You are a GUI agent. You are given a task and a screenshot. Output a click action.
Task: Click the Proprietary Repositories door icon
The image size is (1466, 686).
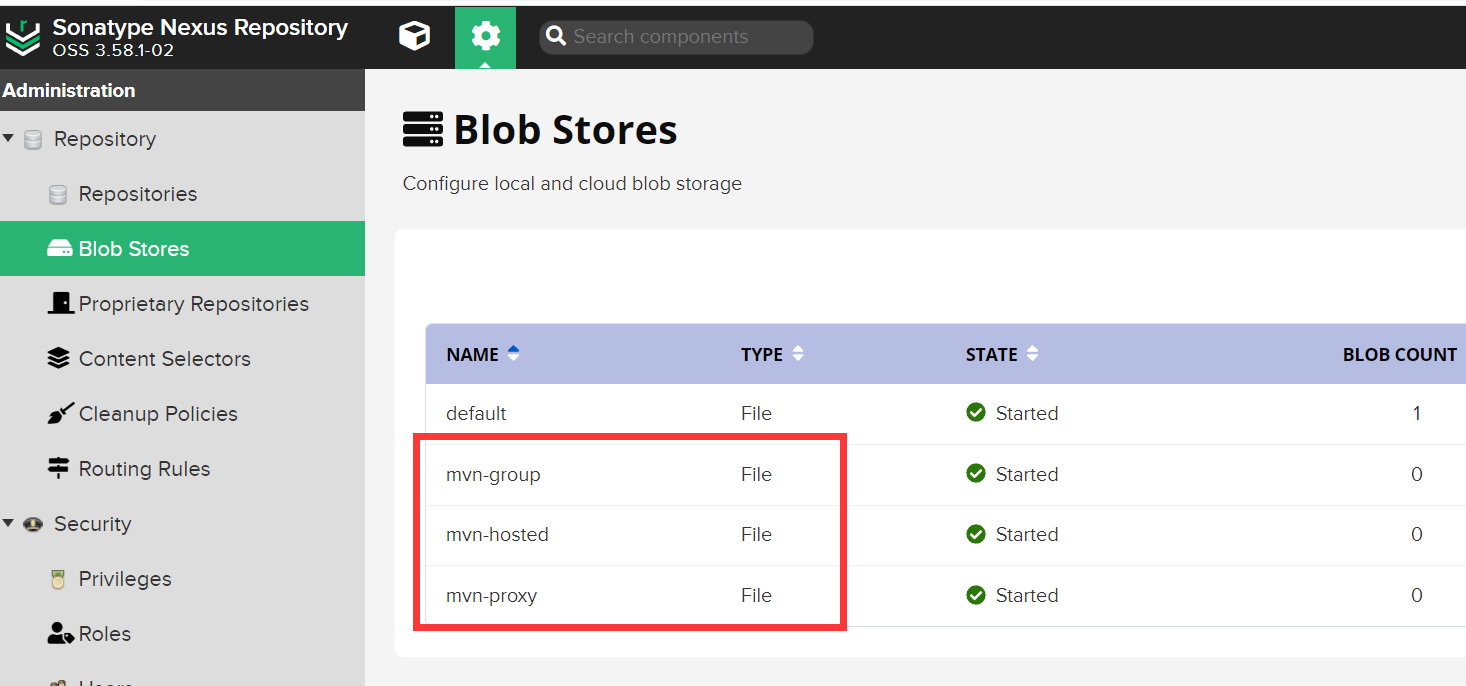tap(60, 304)
